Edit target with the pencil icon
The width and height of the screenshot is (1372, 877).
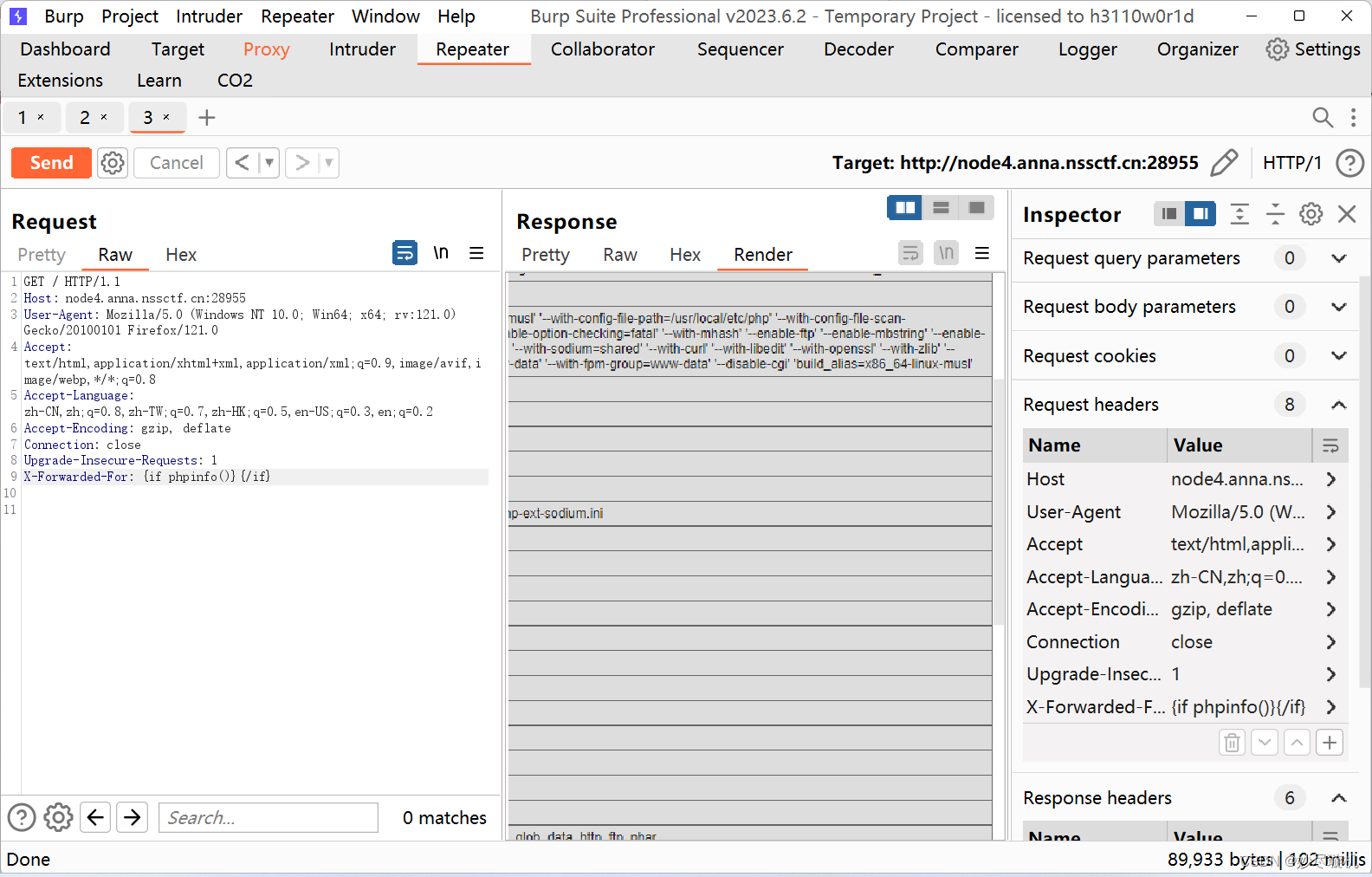click(x=1224, y=163)
